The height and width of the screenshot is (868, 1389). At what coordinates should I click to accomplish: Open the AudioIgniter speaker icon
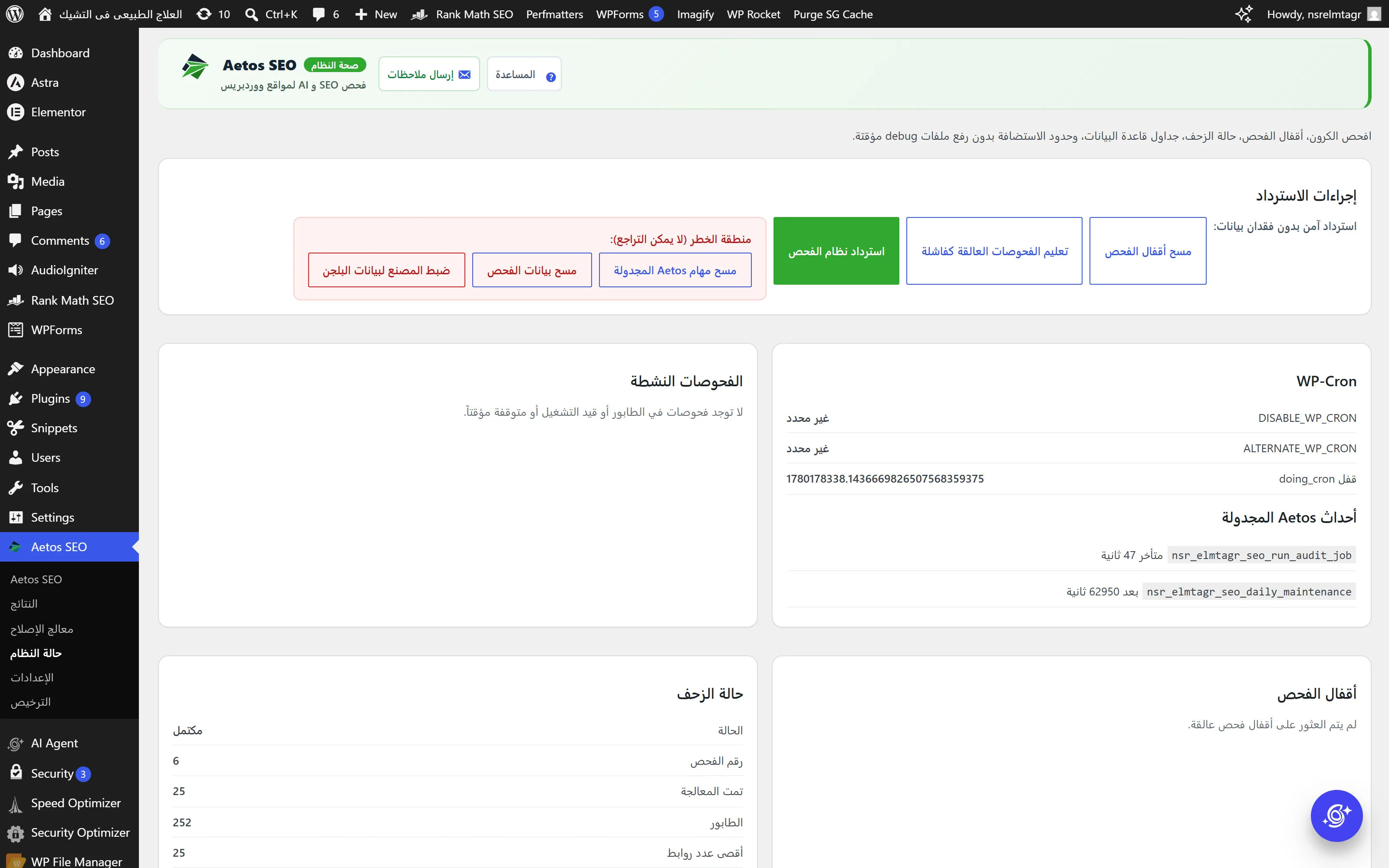(16, 270)
